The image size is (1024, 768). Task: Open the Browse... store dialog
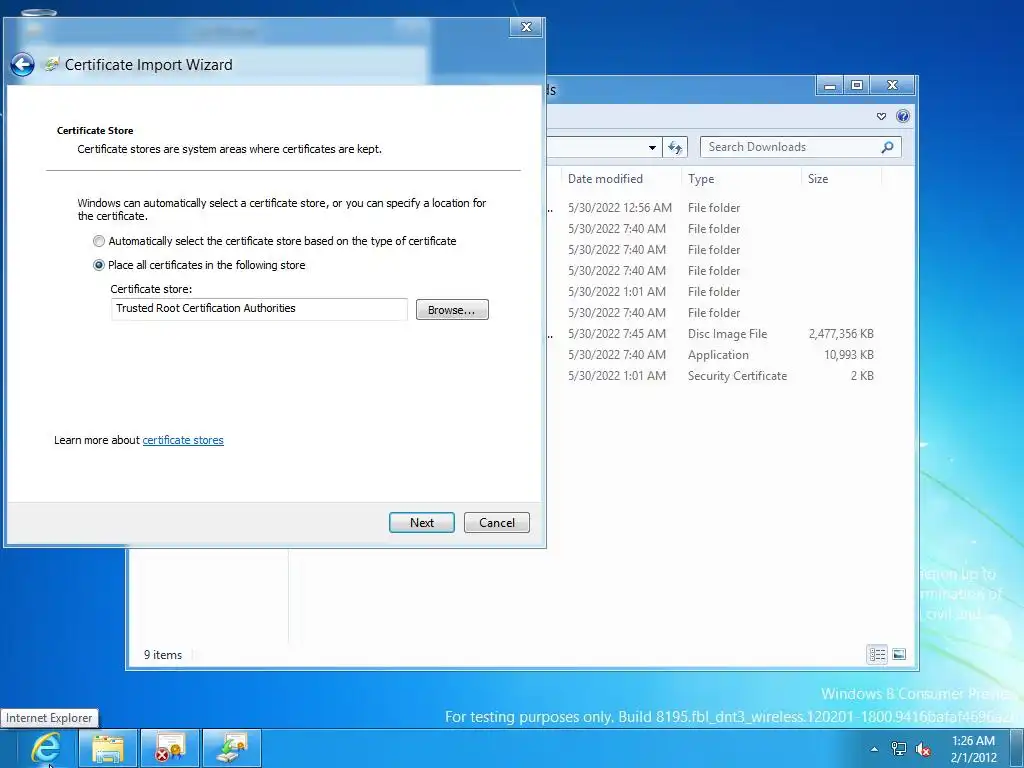click(452, 310)
